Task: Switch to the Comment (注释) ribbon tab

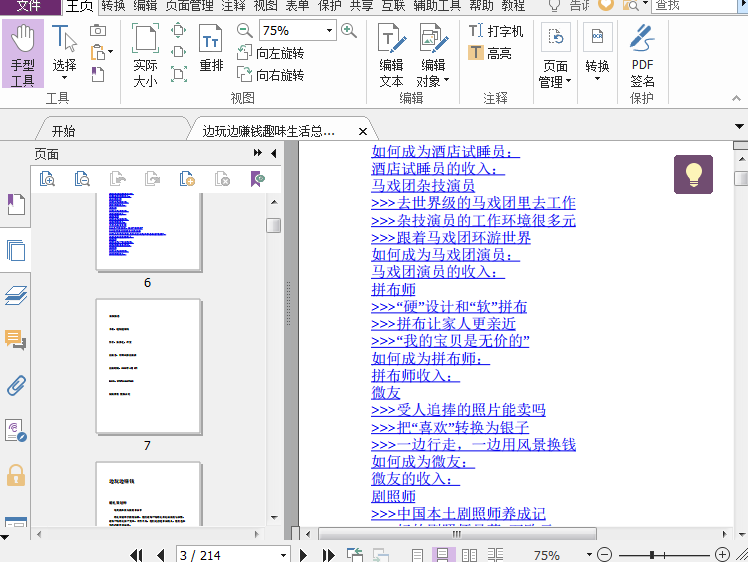Action: (x=233, y=6)
